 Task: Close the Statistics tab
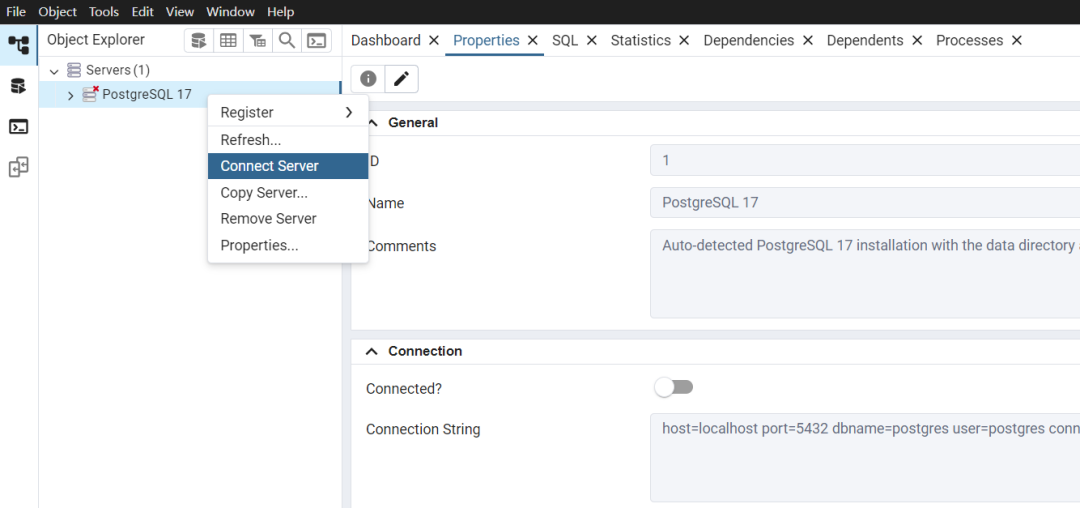pyautogui.click(x=684, y=41)
